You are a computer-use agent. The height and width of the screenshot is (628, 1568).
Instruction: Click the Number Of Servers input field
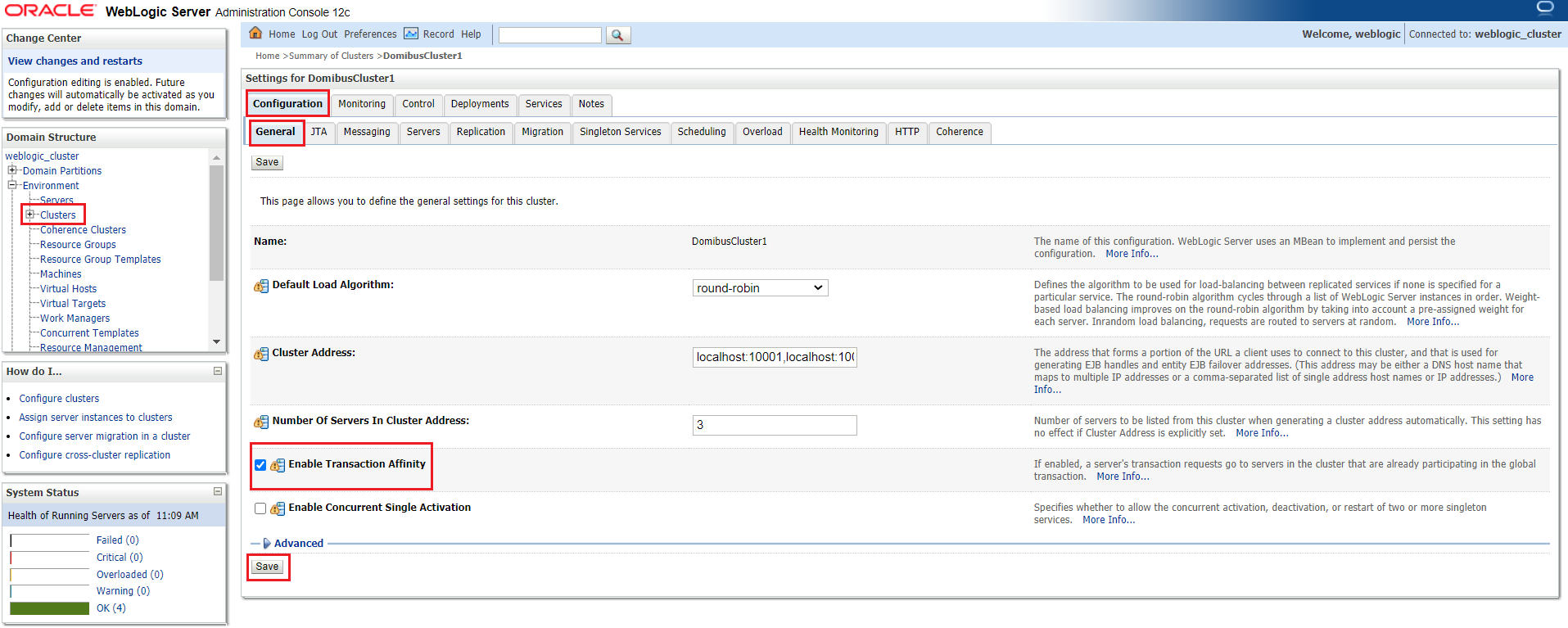(x=775, y=425)
